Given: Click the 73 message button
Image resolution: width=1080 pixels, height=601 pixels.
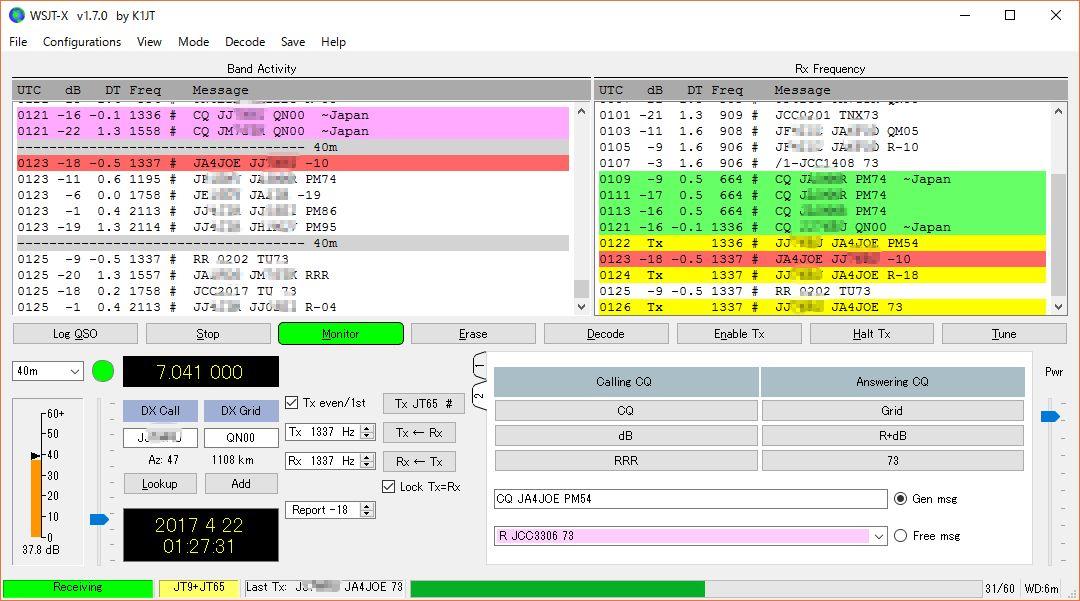Looking at the screenshot, I should tap(893, 461).
